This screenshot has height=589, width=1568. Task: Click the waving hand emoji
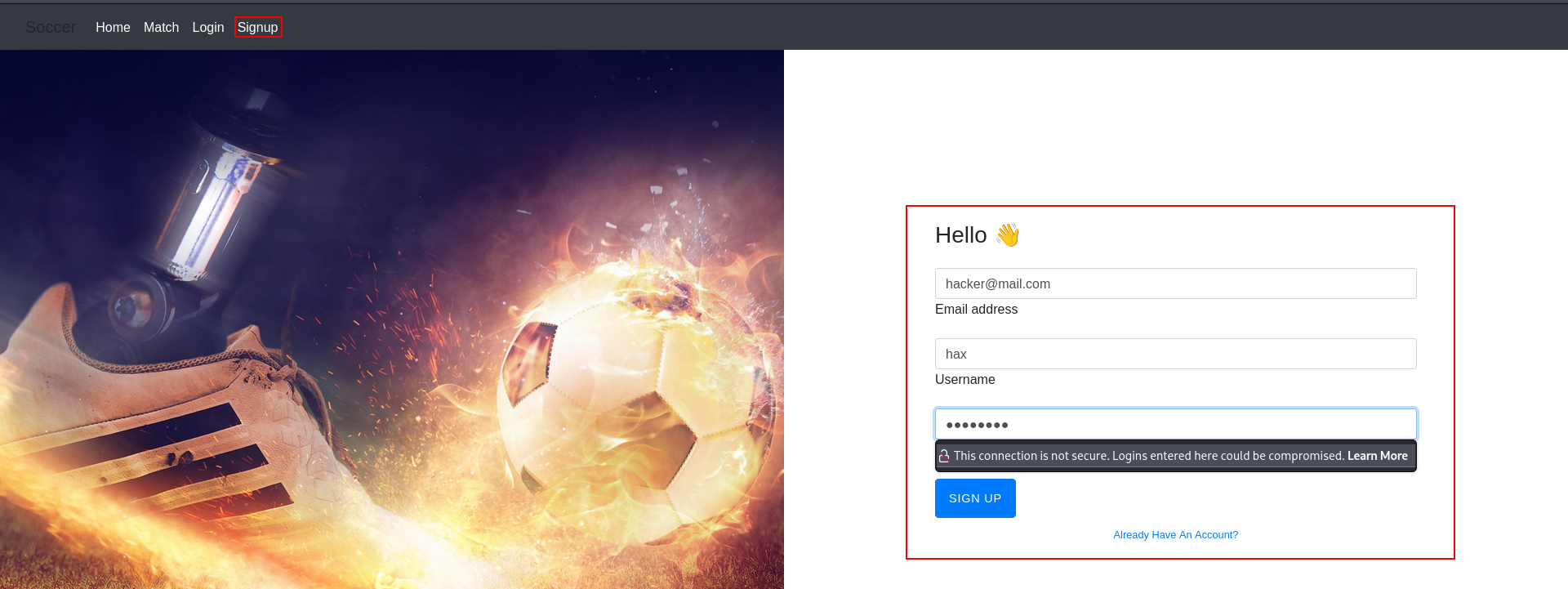click(x=1008, y=235)
